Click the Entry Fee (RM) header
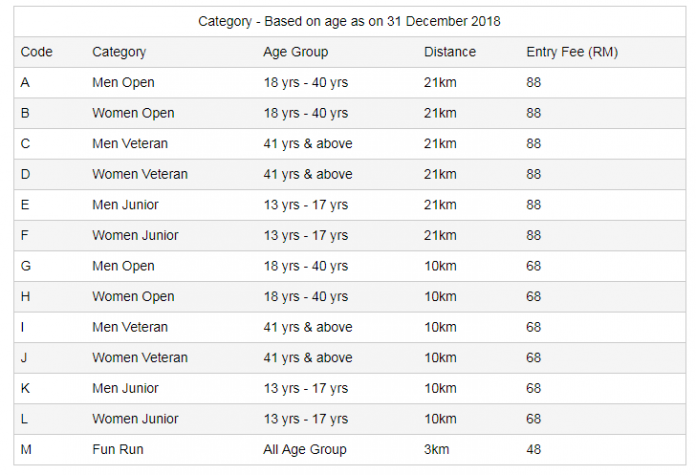696x475 pixels. 571,52
